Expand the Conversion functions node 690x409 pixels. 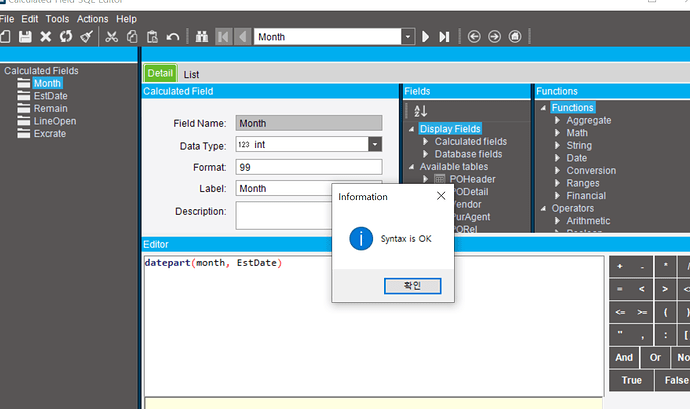coord(558,170)
